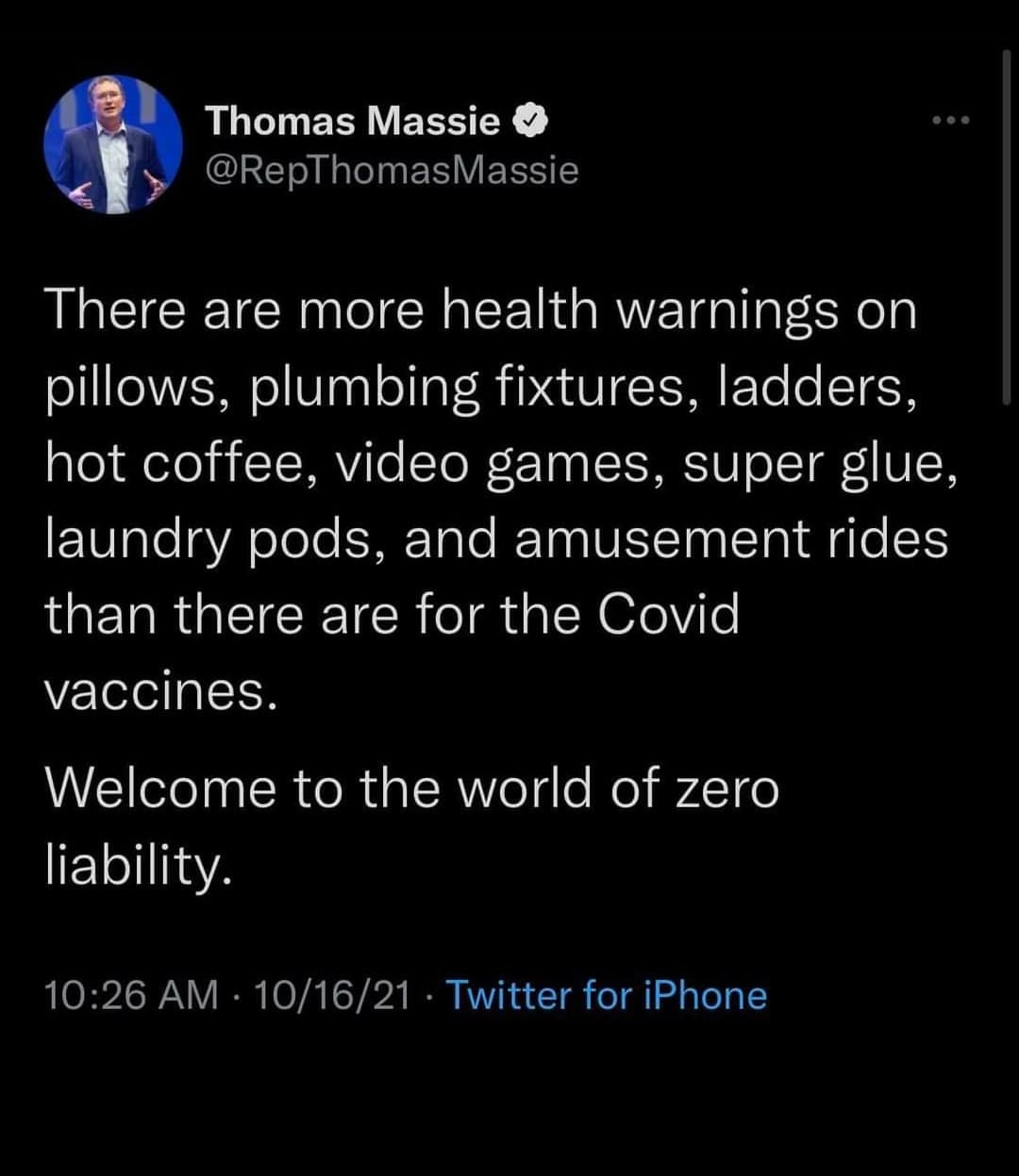Screen dimensions: 1019x1176
Task: Click the word "liability." ending the tweet
Action: pos(138,865)
